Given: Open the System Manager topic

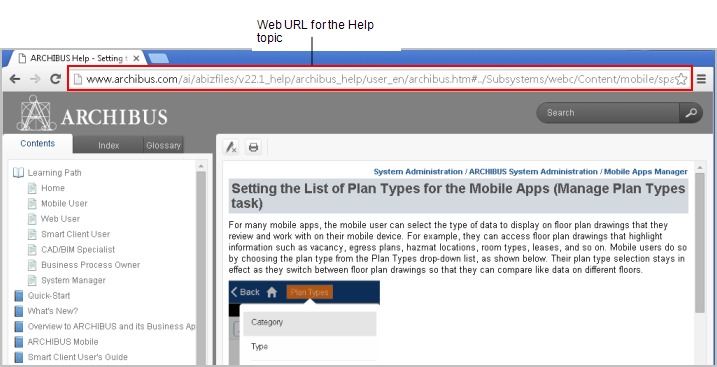Looking at the screenshot, I should pos(73,280).
